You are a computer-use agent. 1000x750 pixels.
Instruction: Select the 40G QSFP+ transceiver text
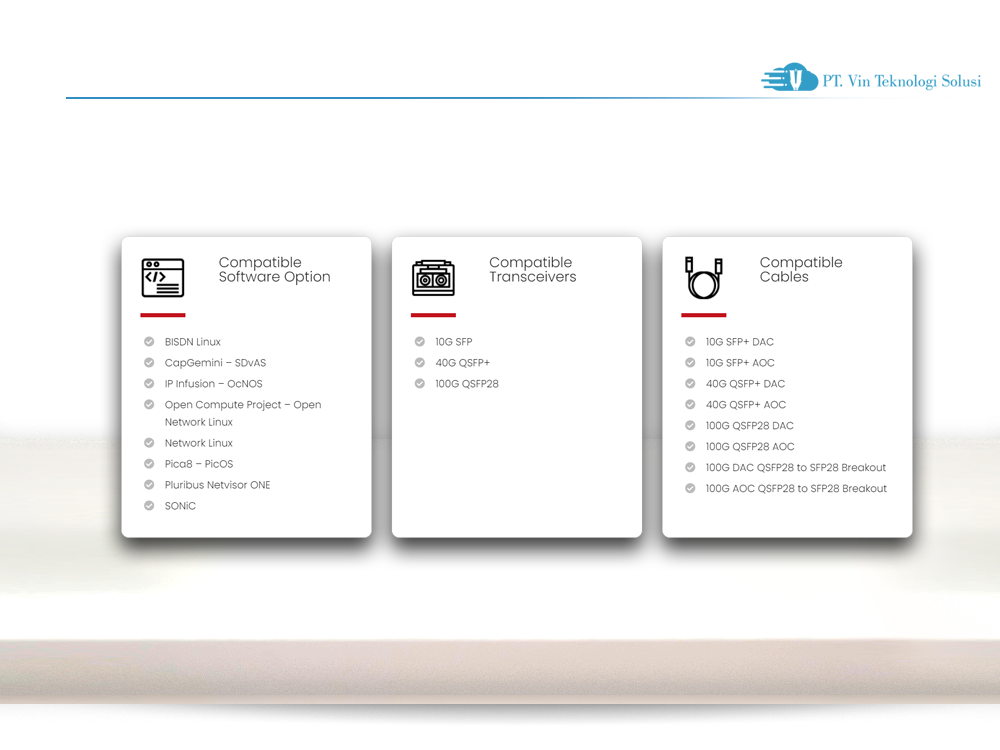click(462, 363)
